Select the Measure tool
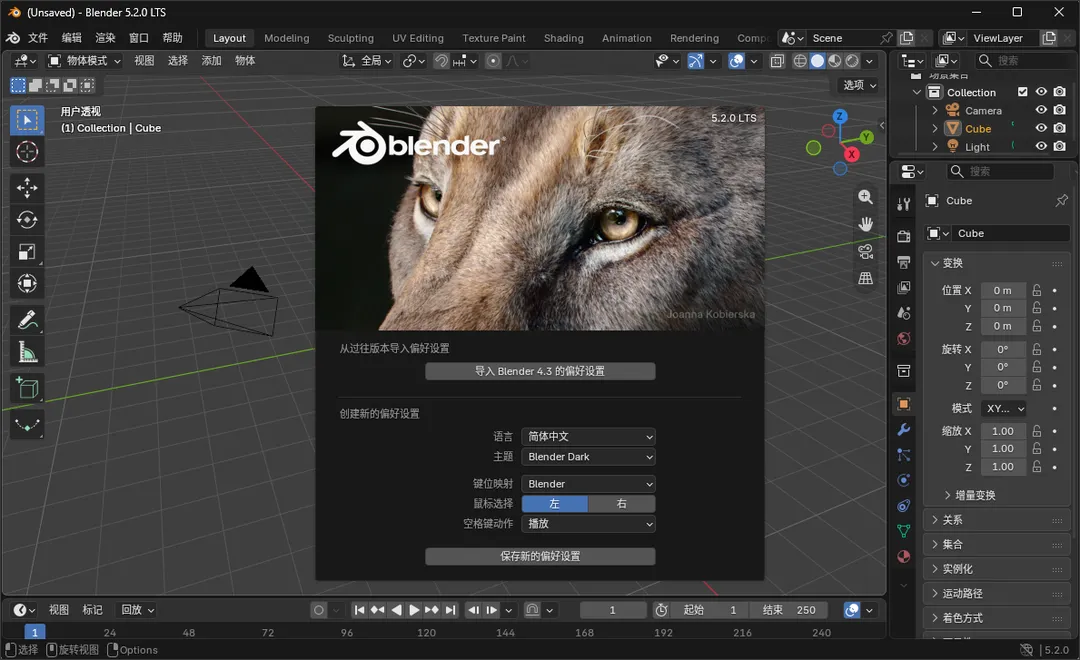The image size is (1080, 660). pyautogui.click(x=27, y=352)
